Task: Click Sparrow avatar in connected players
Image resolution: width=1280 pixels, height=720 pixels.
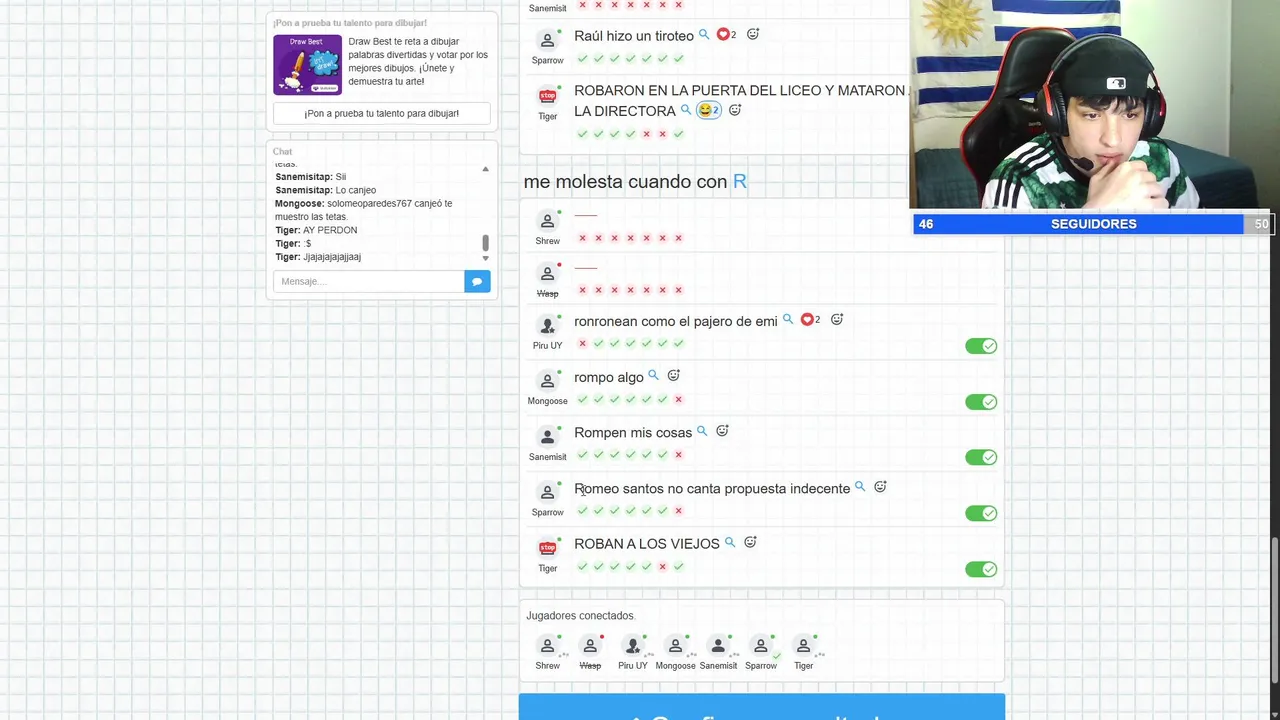Action: 761,646
